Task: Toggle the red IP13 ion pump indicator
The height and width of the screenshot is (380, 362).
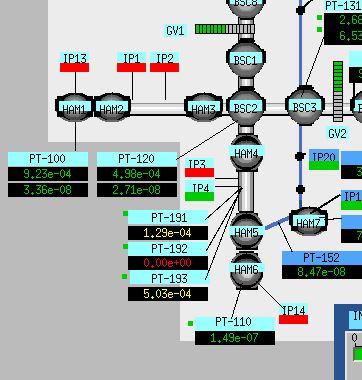Action: pyautogui.click(x=74, y=68)
